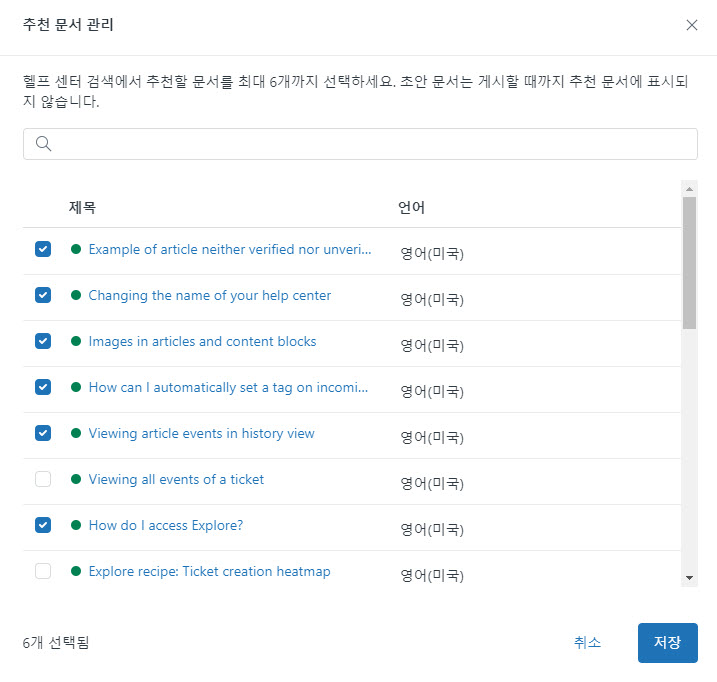Click the 취소 cancel link

587,643
